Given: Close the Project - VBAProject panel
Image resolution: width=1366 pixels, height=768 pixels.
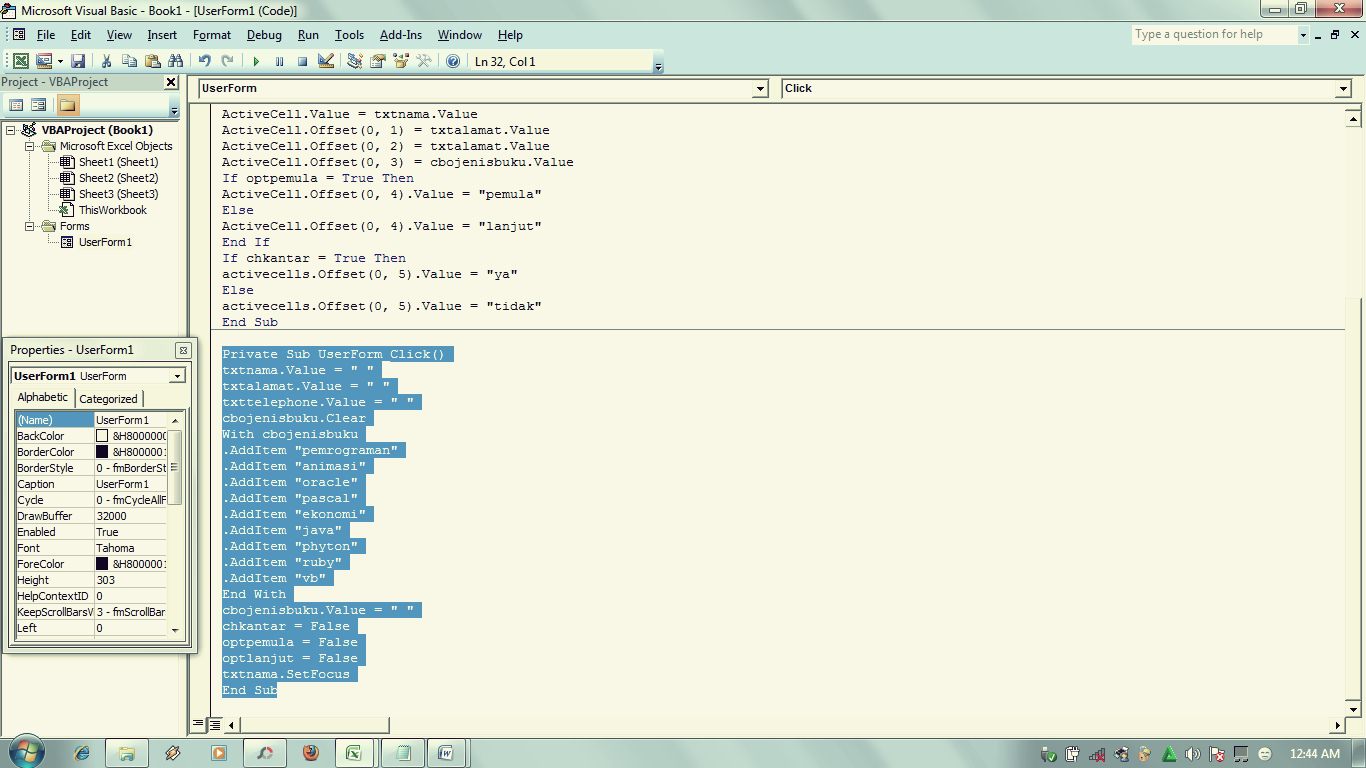Looking at the screenshot, I should pyautogui.click(x=171, y=82).
